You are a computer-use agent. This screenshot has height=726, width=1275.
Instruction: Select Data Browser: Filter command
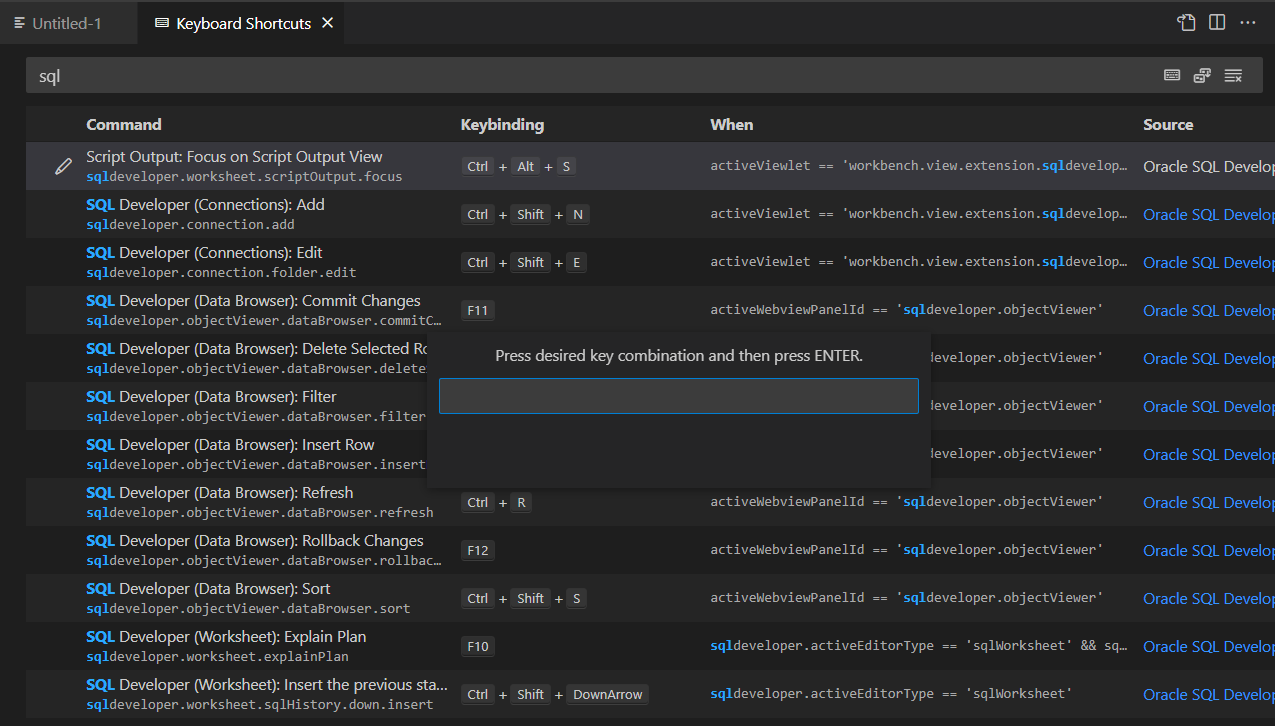211,396
